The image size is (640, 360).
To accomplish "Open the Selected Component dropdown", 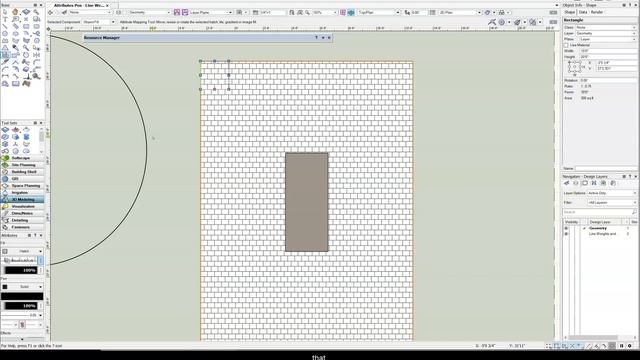I will (x=99, y=22).
